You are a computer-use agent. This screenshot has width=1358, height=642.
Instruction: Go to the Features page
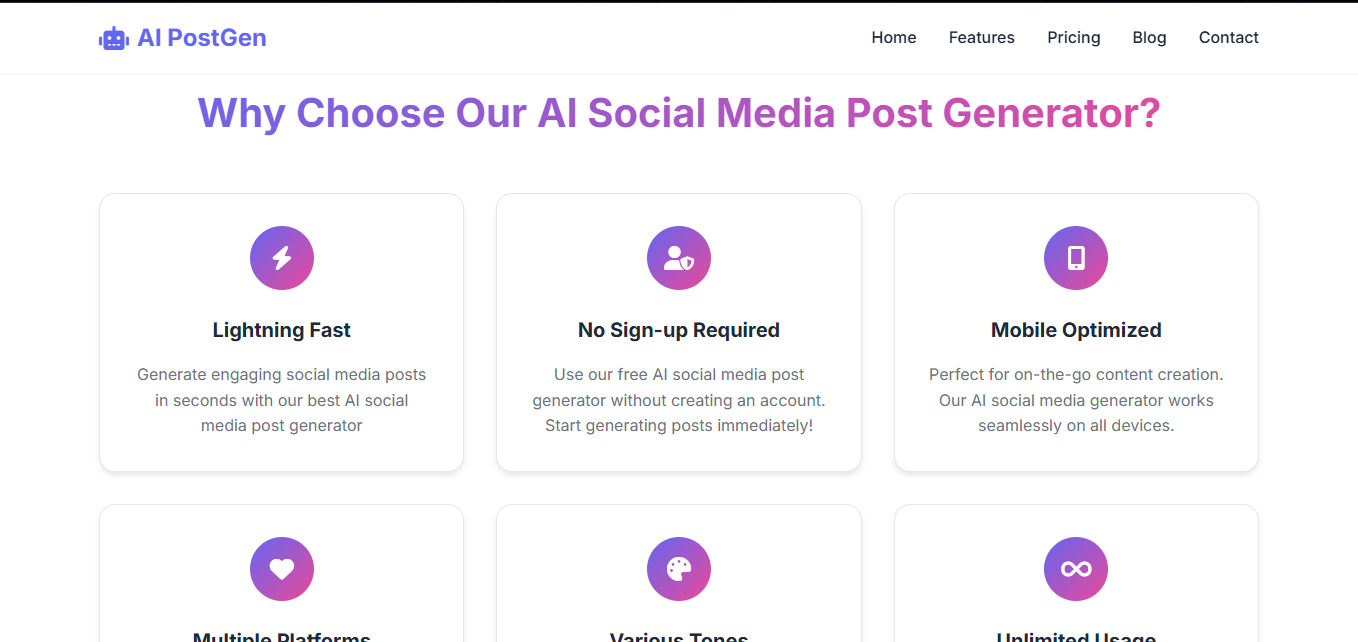982,38
